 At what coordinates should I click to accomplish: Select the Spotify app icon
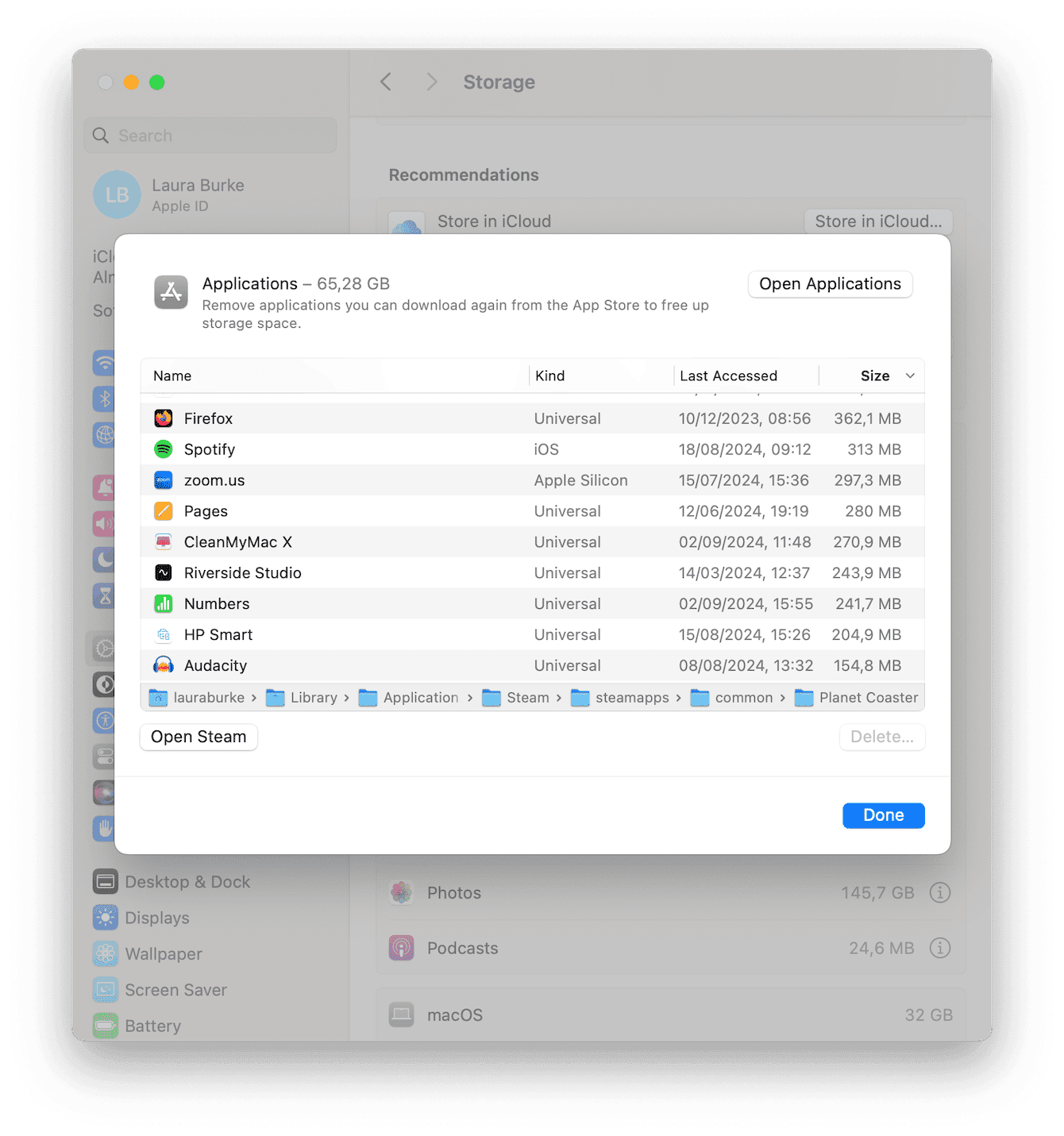click(163, 449)
